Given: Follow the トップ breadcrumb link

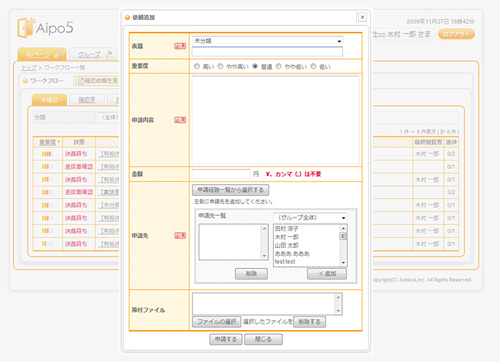Looking at the screenshot, I should pos(29,68).
